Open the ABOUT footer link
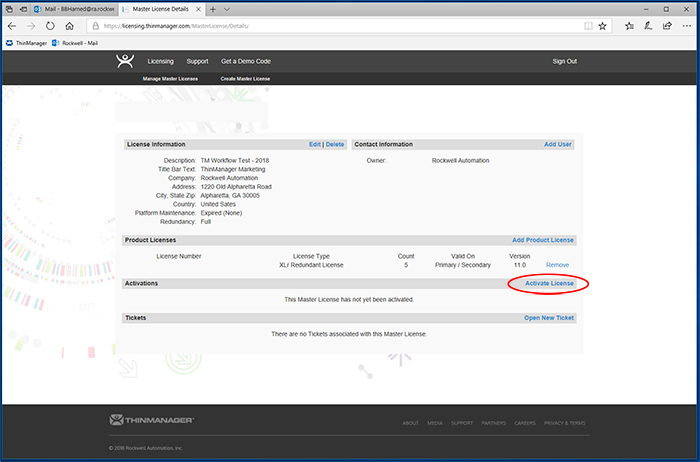The image size is (700, 462). (410, 423)
